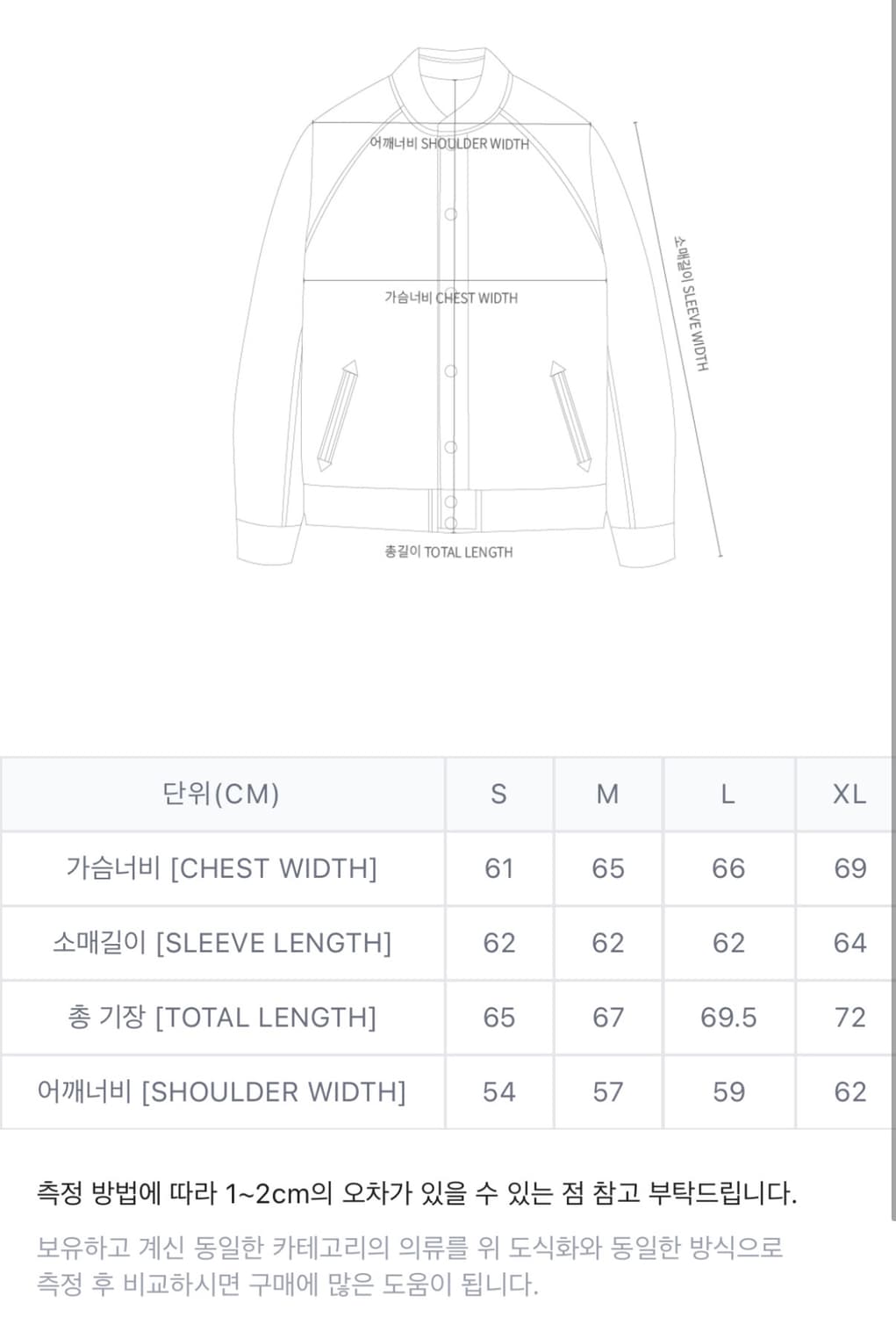
Task: Click the left pocket on jacket drawing
Action: pyautogui.click(x=338, y=415)
